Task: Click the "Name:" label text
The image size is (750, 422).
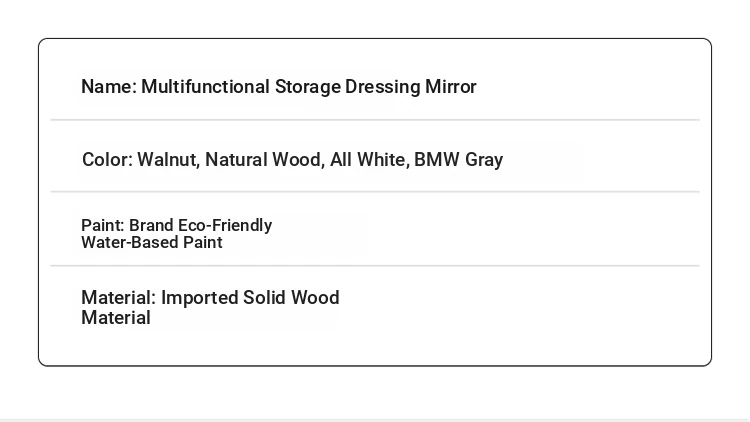Action: pos(109,87)
